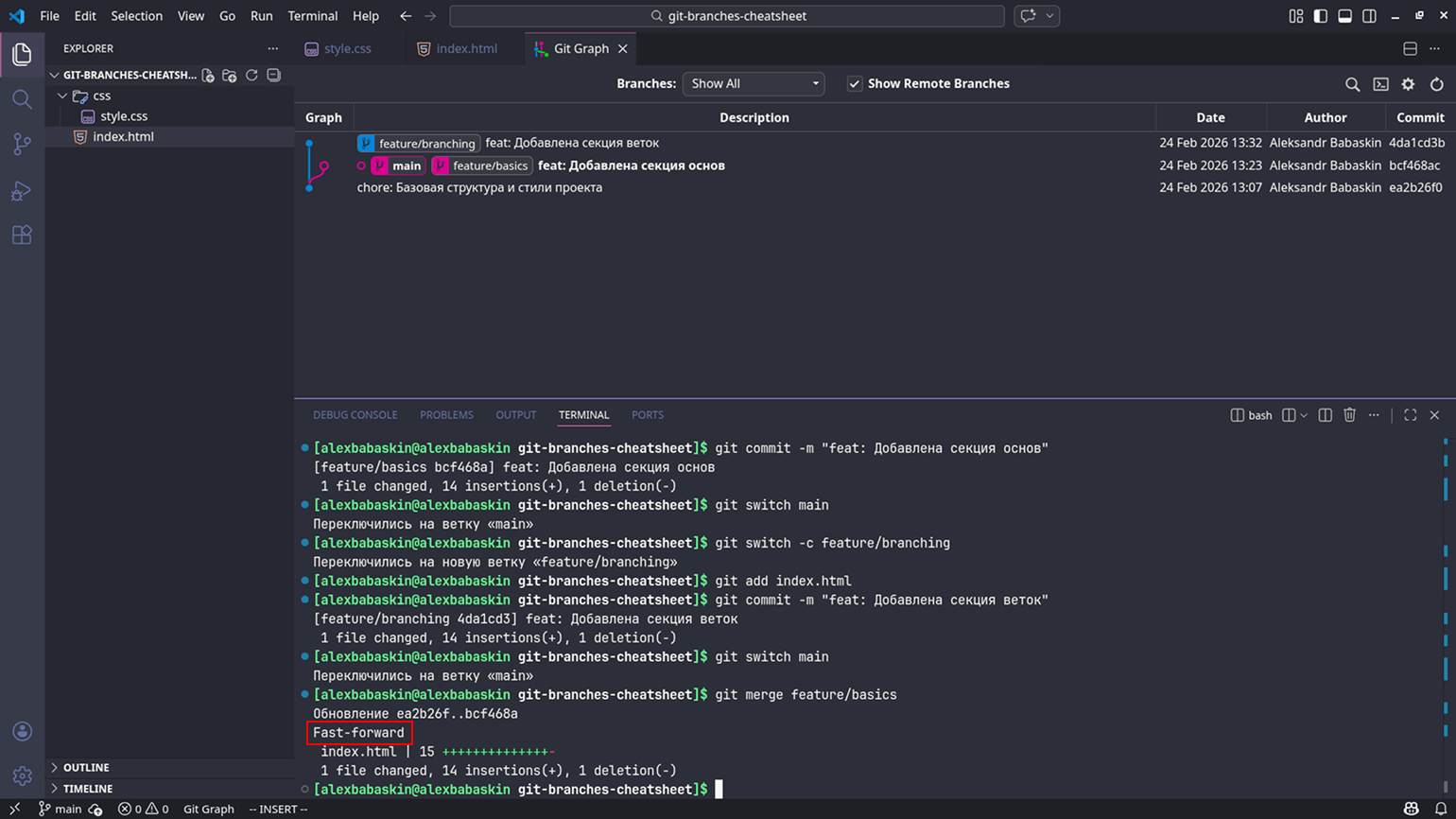Click New File icon in Explorer header

208,76
